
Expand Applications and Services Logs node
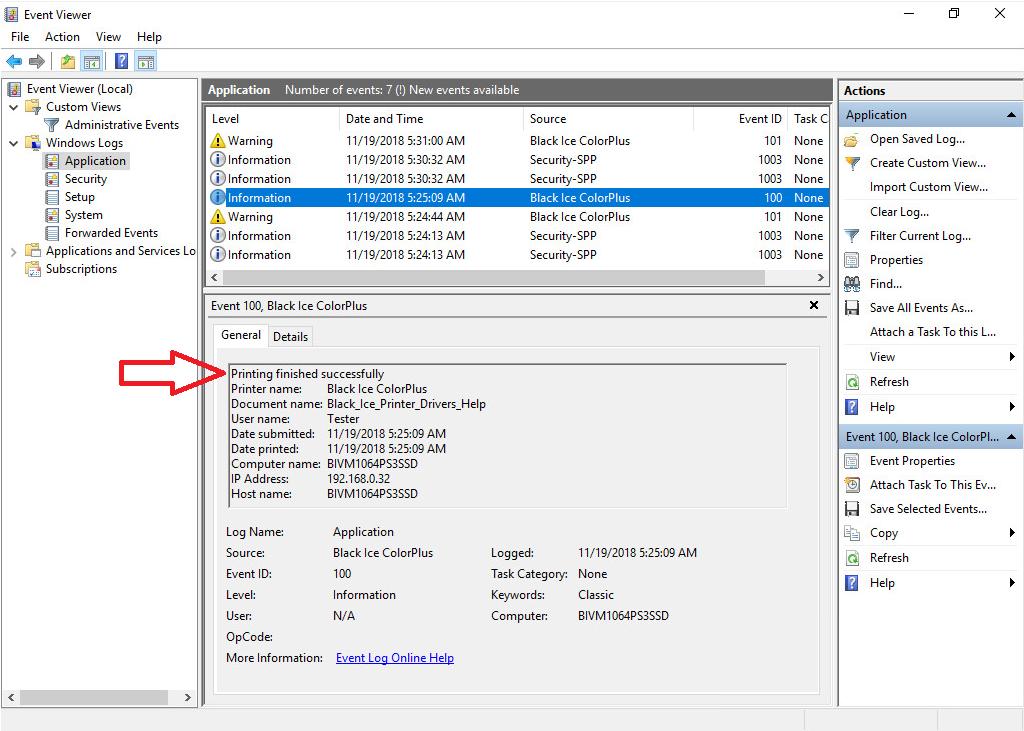(13, 251)
